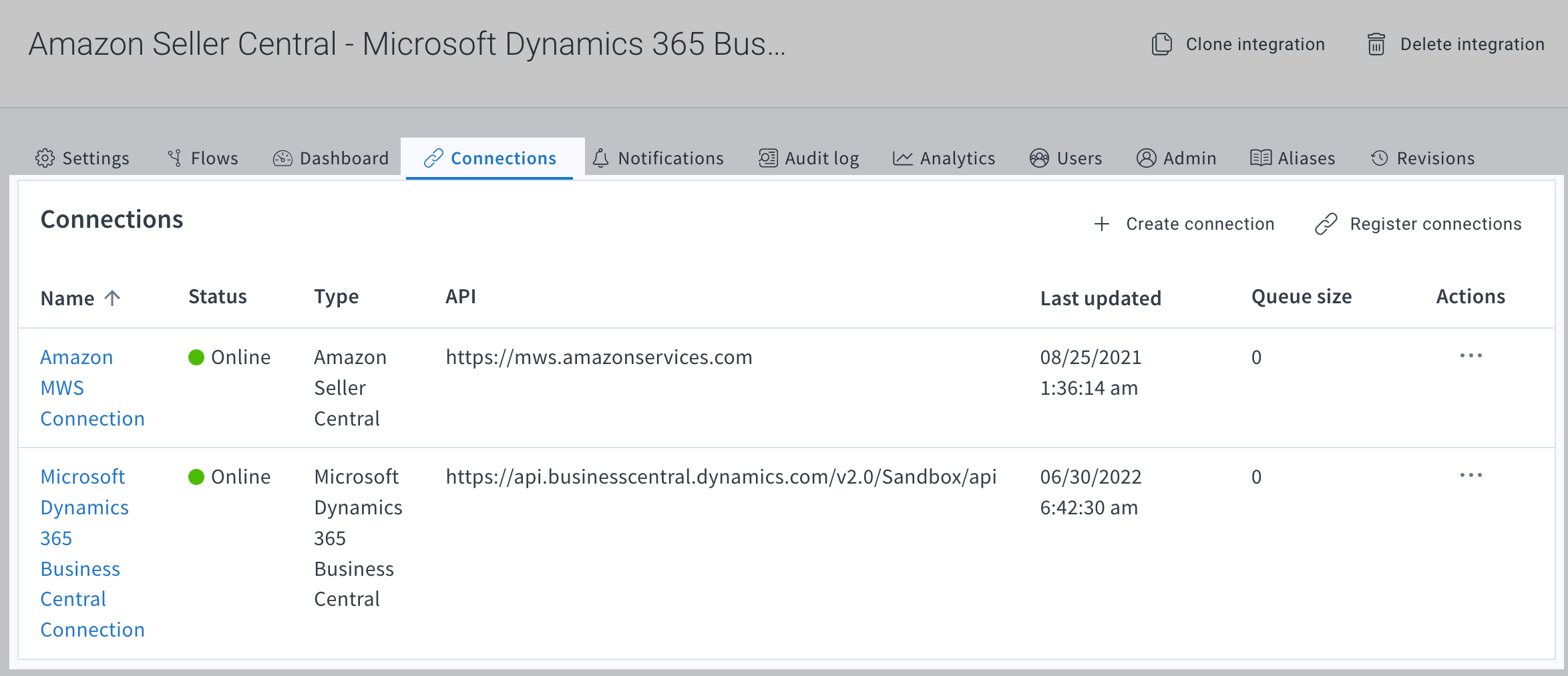Click the Delete integration button
The height and width of the screenshot is (676, 1568).
tap(1456, 44)
